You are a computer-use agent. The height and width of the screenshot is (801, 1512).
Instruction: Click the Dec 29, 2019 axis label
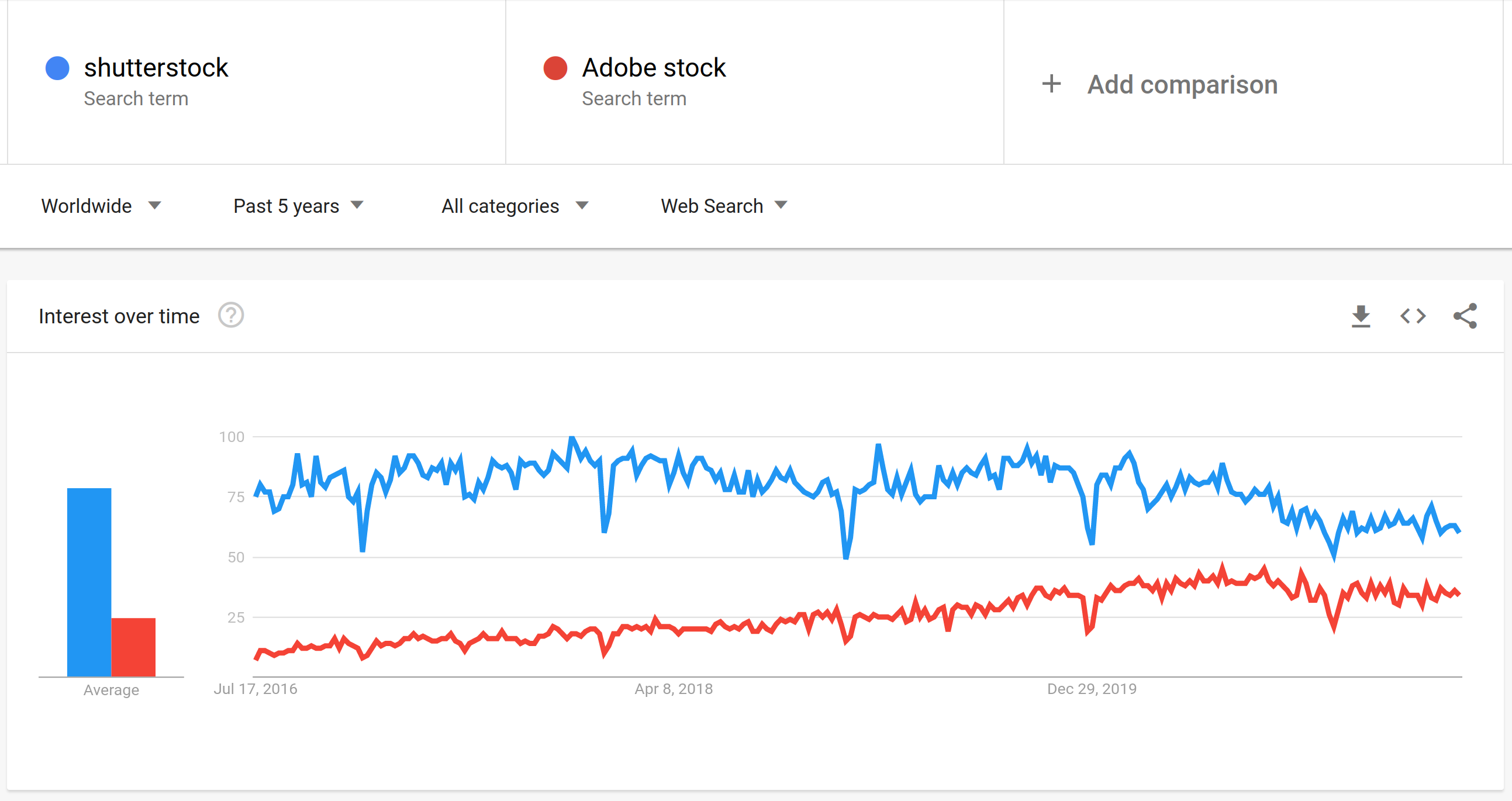tap(1092, 689)
